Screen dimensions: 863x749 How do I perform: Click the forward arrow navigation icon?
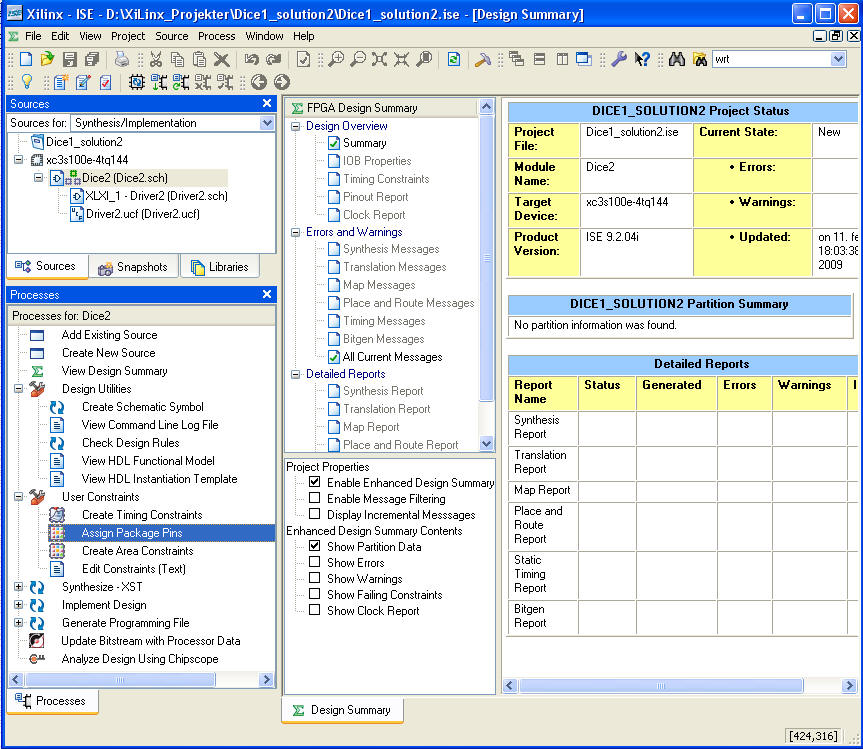point(281,82)
